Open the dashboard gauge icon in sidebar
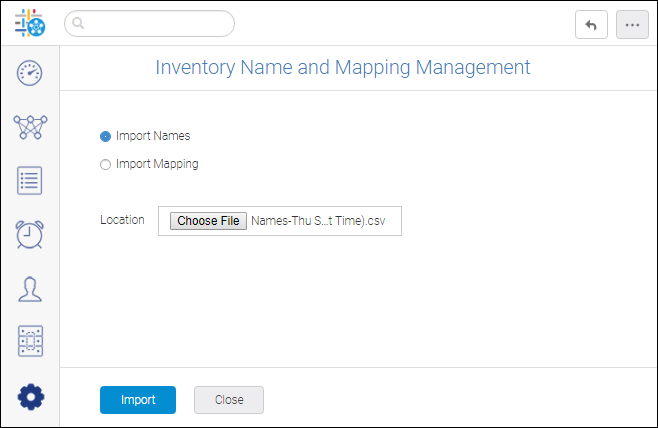658x428 pixels. 29,73
